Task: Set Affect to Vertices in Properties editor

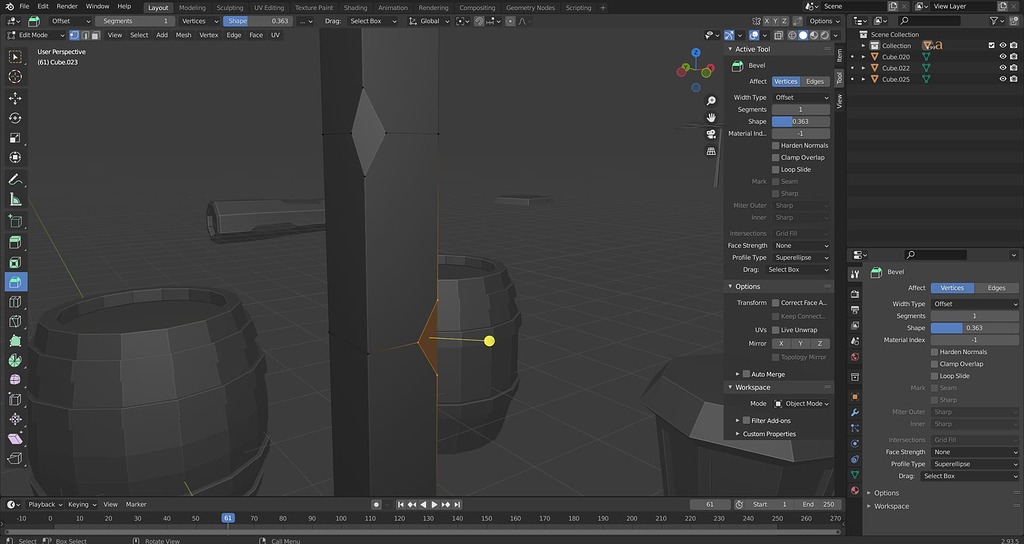Action: (952, 288)
